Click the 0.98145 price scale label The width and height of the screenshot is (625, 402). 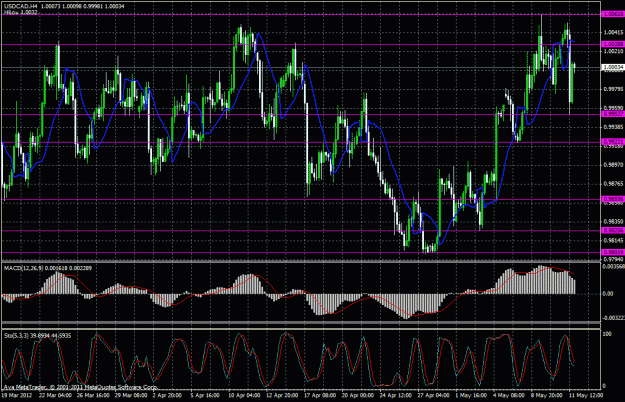point(614,240)
